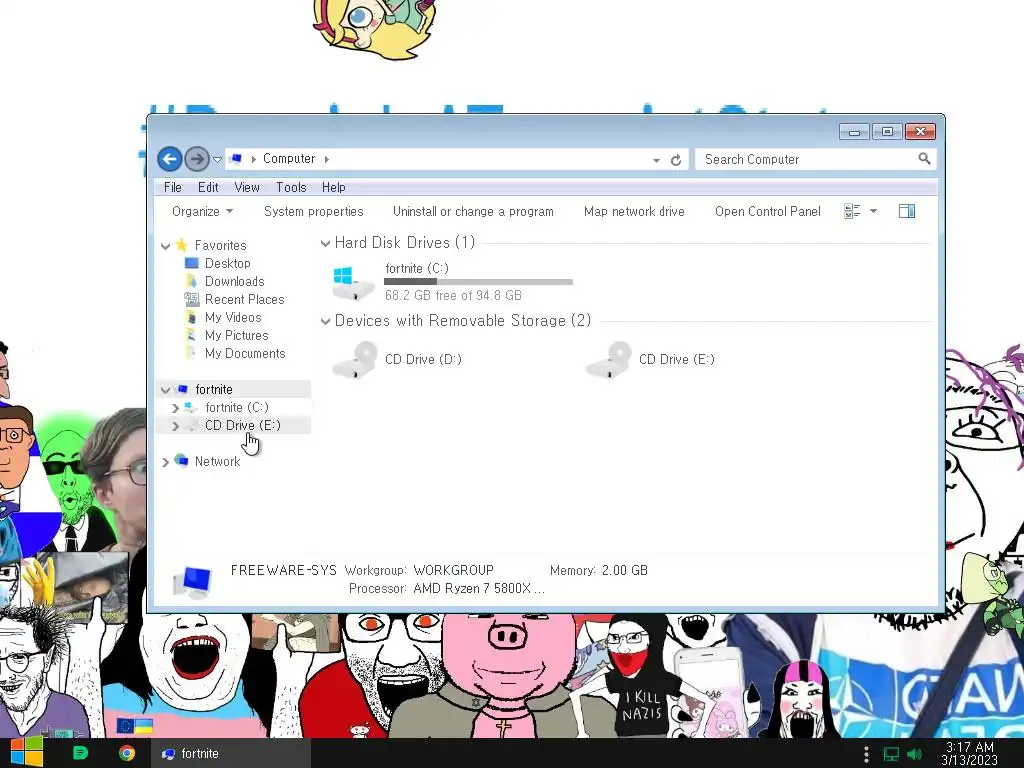Select Network in the navigation pane
This screenshot has width=1024, height=768.
point(217,461)
